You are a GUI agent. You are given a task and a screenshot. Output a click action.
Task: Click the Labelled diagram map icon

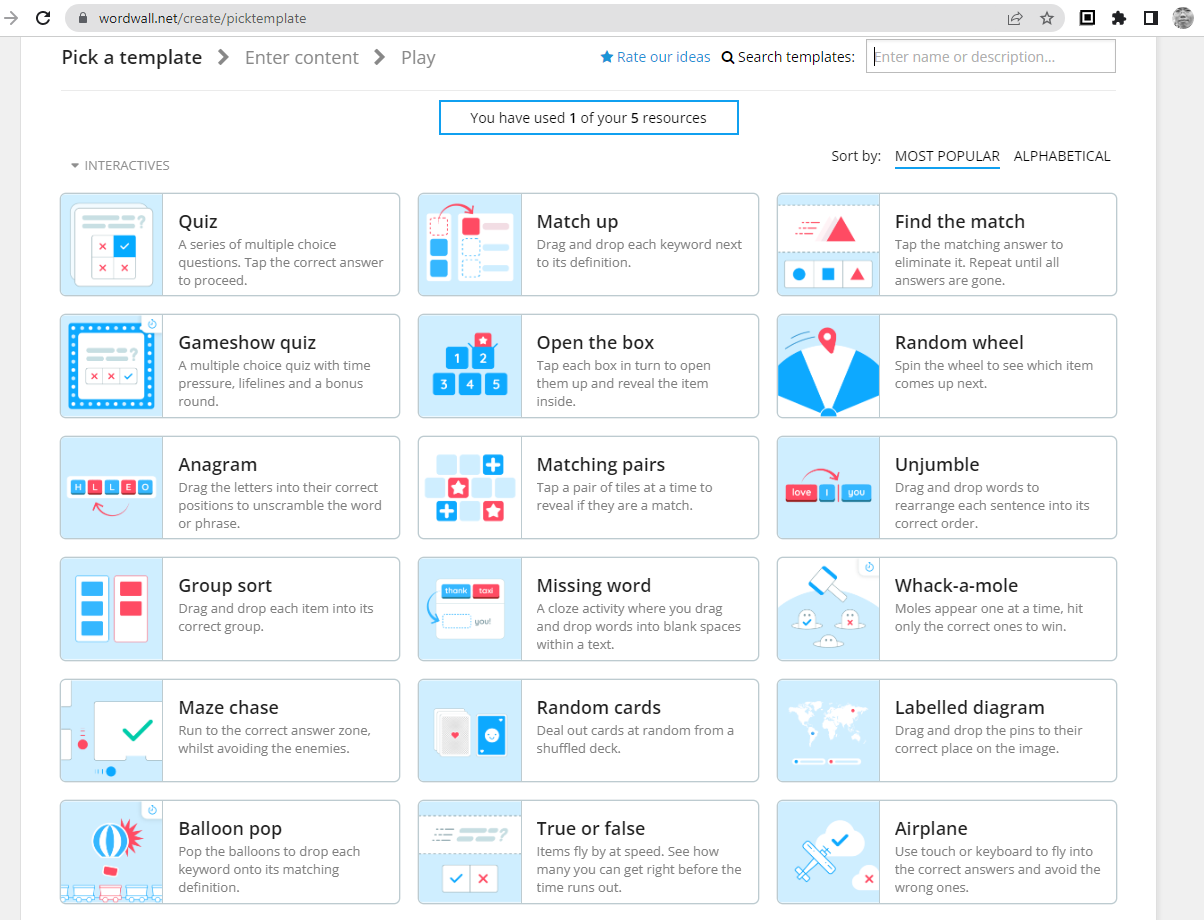[x=828, y=730]
